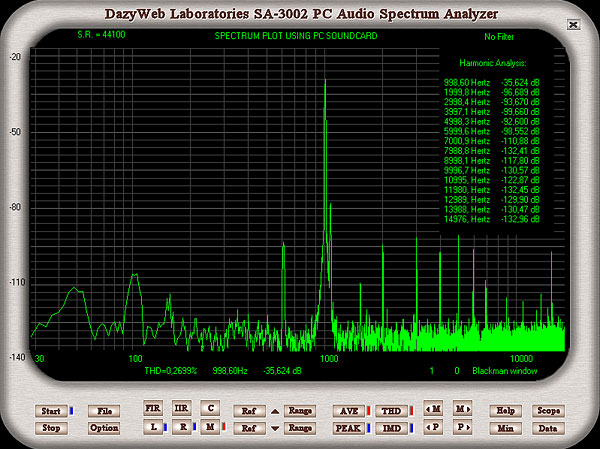Image resolution: width=600 pixels, height=449 pixels.
Task: Enable the FIR filter
Action: click(x=153, y=409)
